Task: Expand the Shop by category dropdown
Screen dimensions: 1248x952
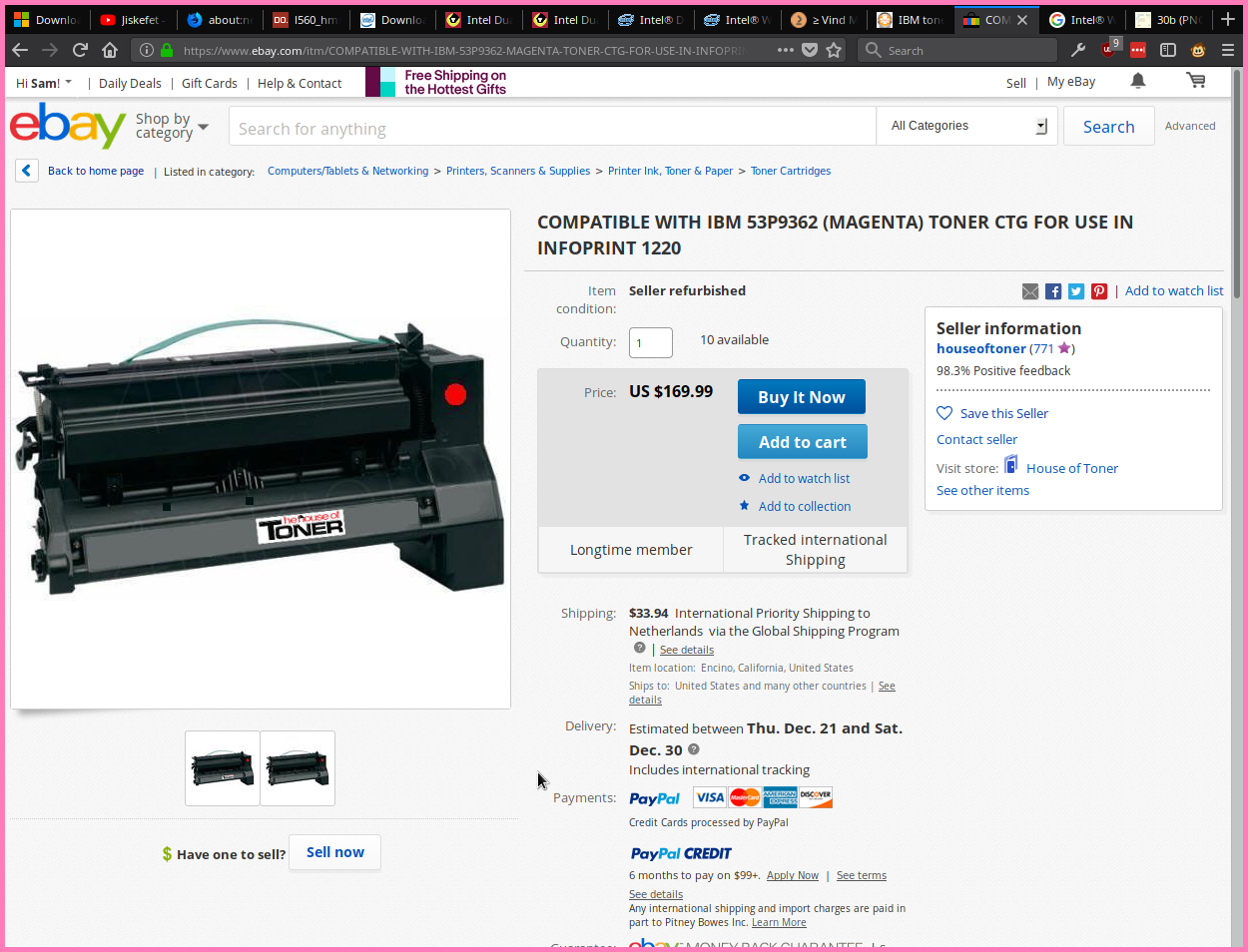Action: pyautogui.click(x=172, y=126)
